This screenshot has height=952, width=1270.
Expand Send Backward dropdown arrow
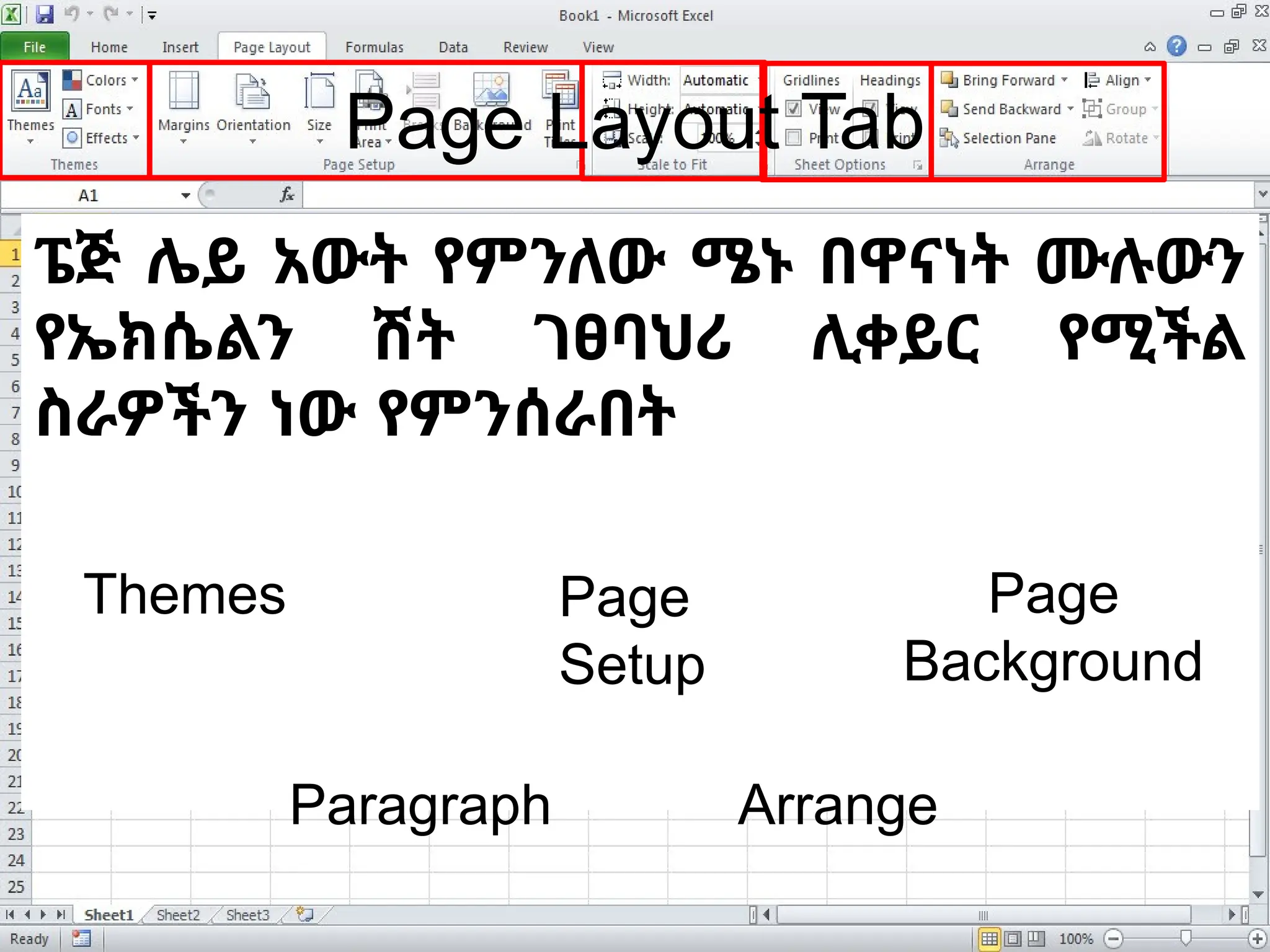[x=1070, y=109]
